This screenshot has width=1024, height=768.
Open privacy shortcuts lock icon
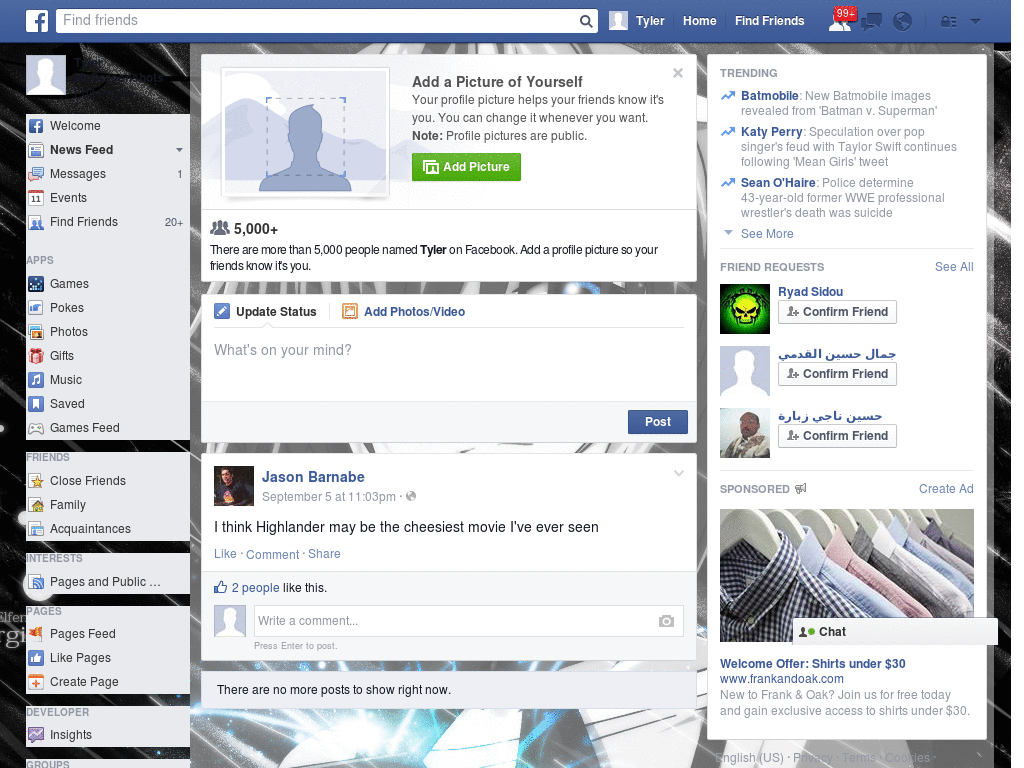(948, 22)
